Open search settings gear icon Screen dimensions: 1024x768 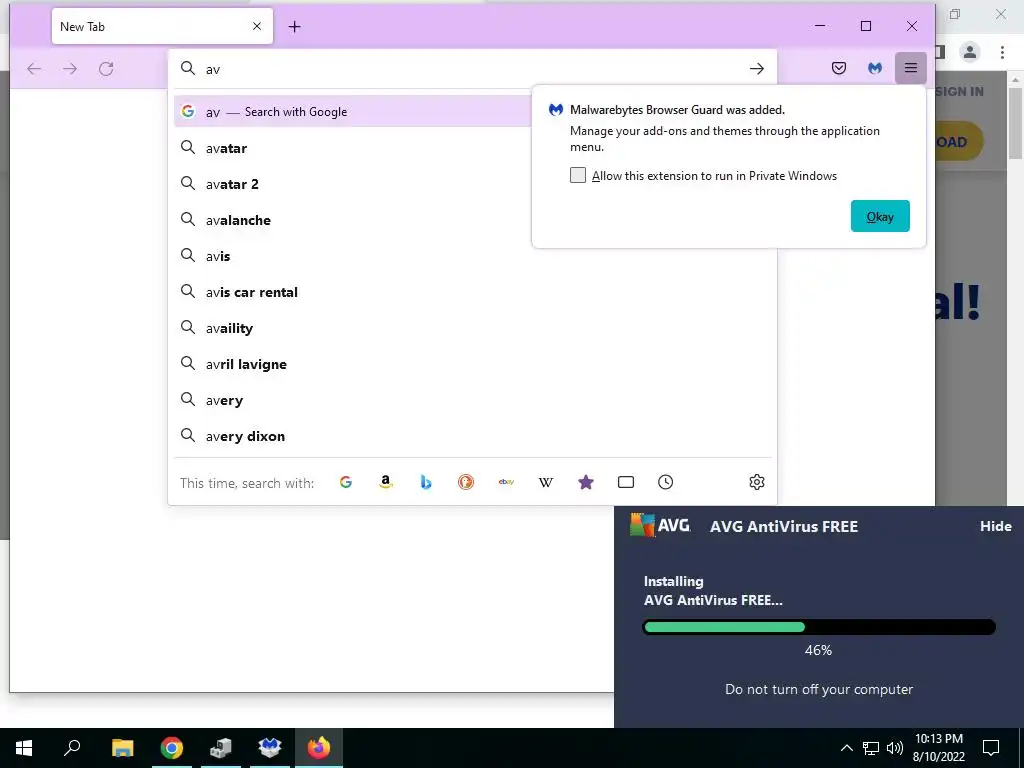point(757,482)
